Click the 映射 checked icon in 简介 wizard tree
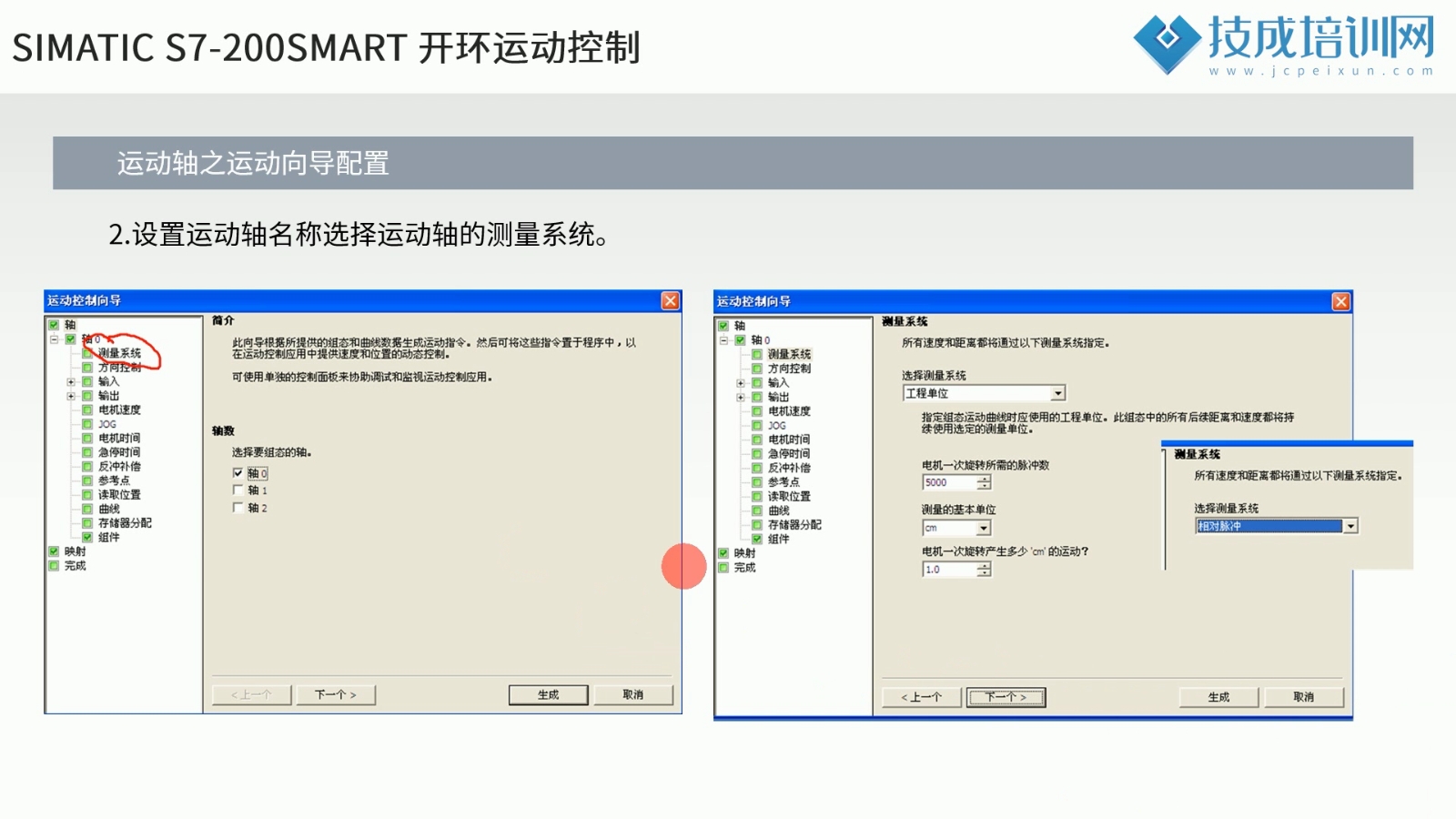Viewport: 1456px width, 819px height. 54,551
